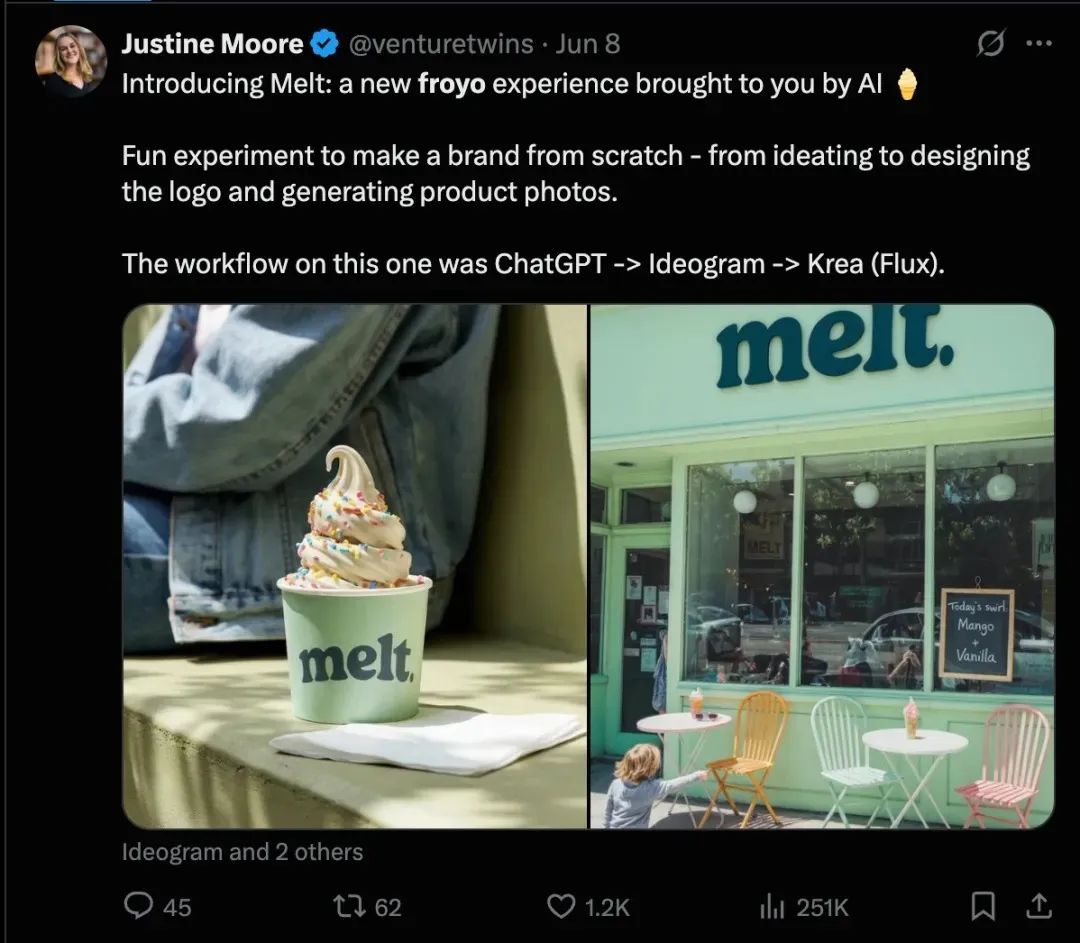This screenshot has height=943, width=1080.
Task: Click the Grok slashed-circle icon
Action: (990, 44)
